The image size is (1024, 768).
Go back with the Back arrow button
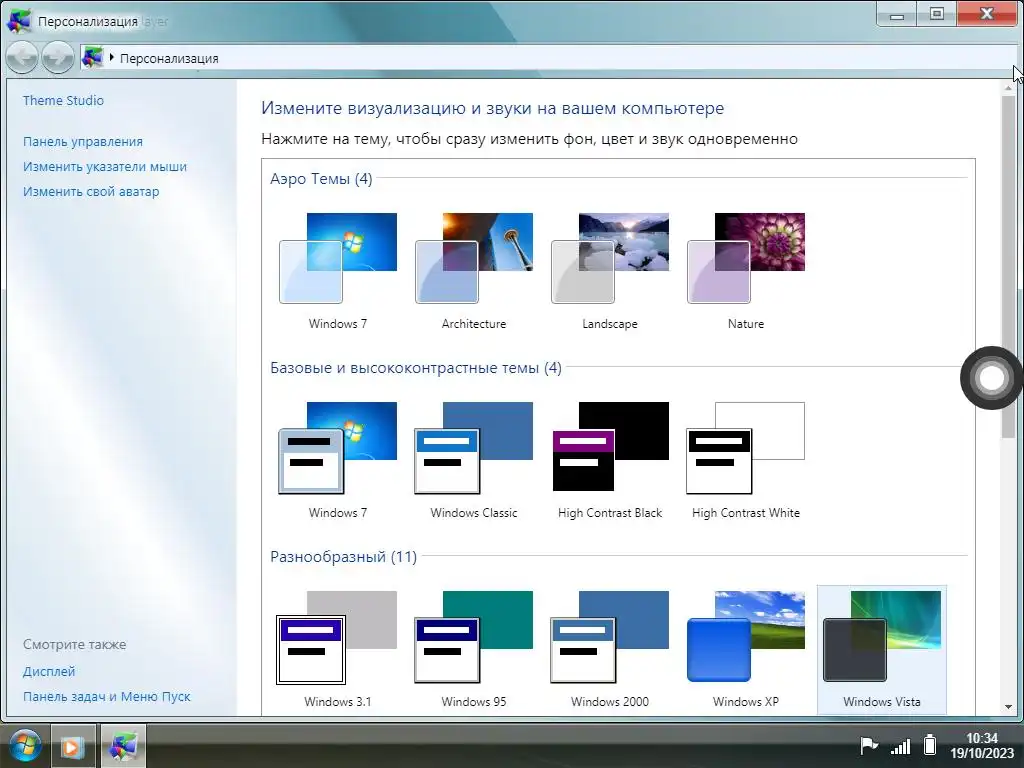(22, 57)
